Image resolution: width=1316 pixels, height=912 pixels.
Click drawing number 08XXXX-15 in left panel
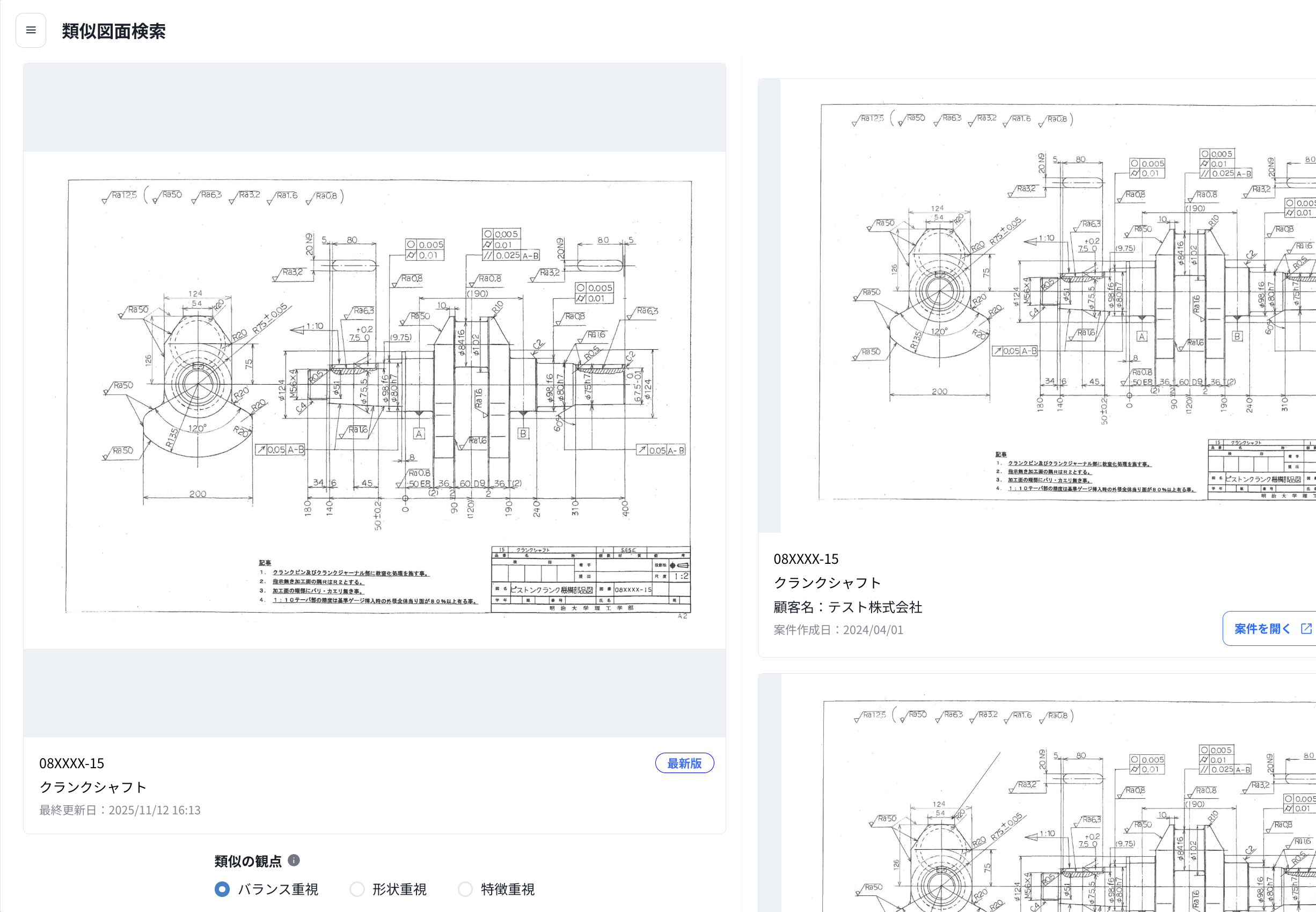(x=71, y=762)
